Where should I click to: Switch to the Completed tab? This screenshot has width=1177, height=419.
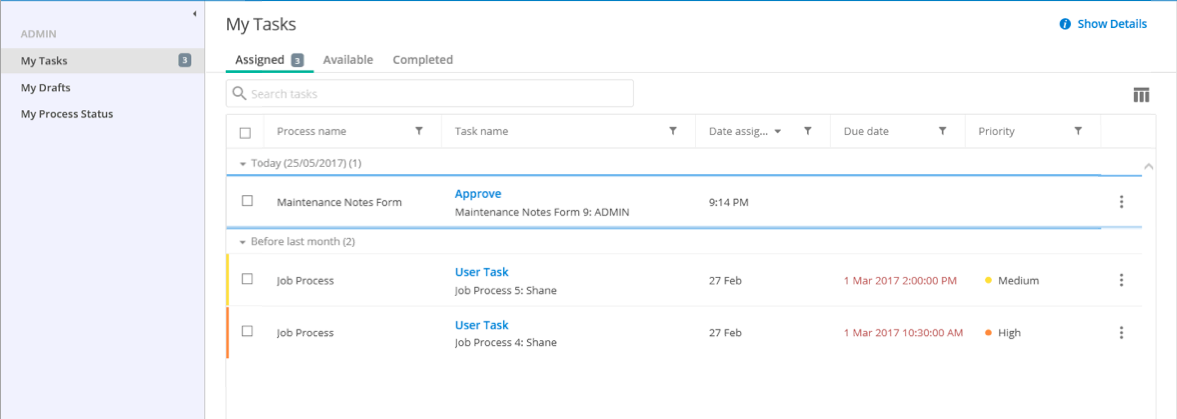[x=422, y=60]
